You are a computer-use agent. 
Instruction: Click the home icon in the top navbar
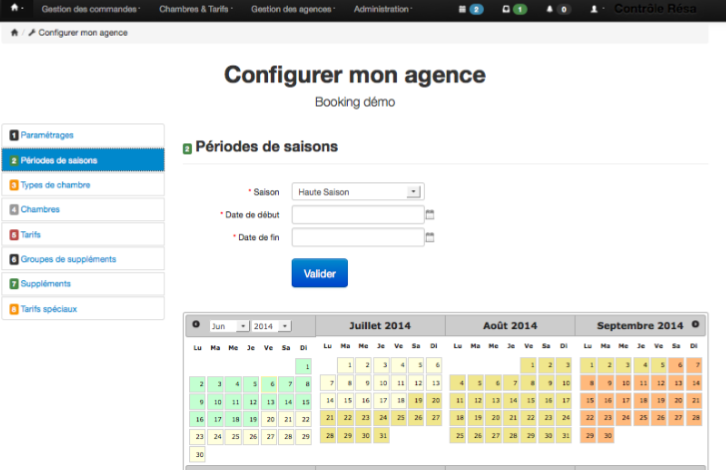(x=15, y=9)
